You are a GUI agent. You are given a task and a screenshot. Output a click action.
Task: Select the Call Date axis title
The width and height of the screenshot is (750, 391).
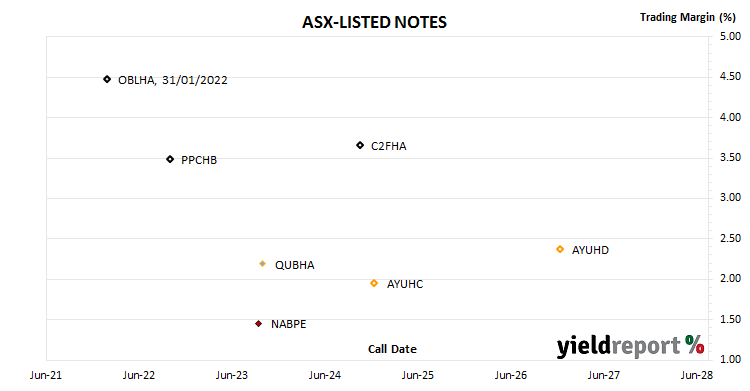point(392,349)
